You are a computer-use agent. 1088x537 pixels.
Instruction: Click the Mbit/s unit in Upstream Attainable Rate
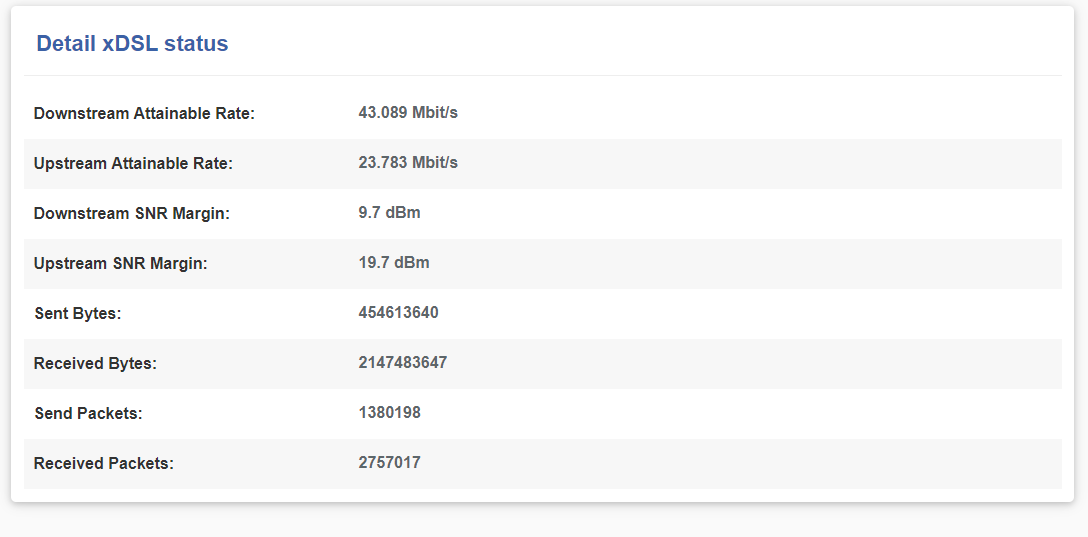tap(435, 163)
